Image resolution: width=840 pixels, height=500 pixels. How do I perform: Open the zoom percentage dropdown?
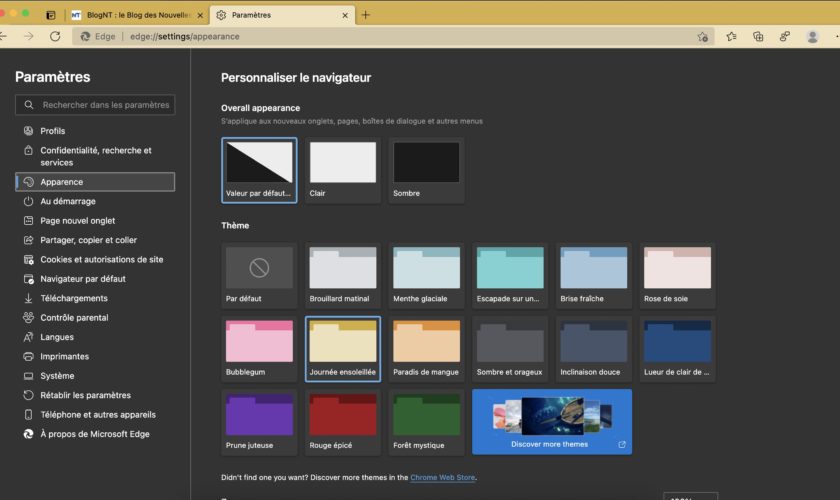(690, 496)
